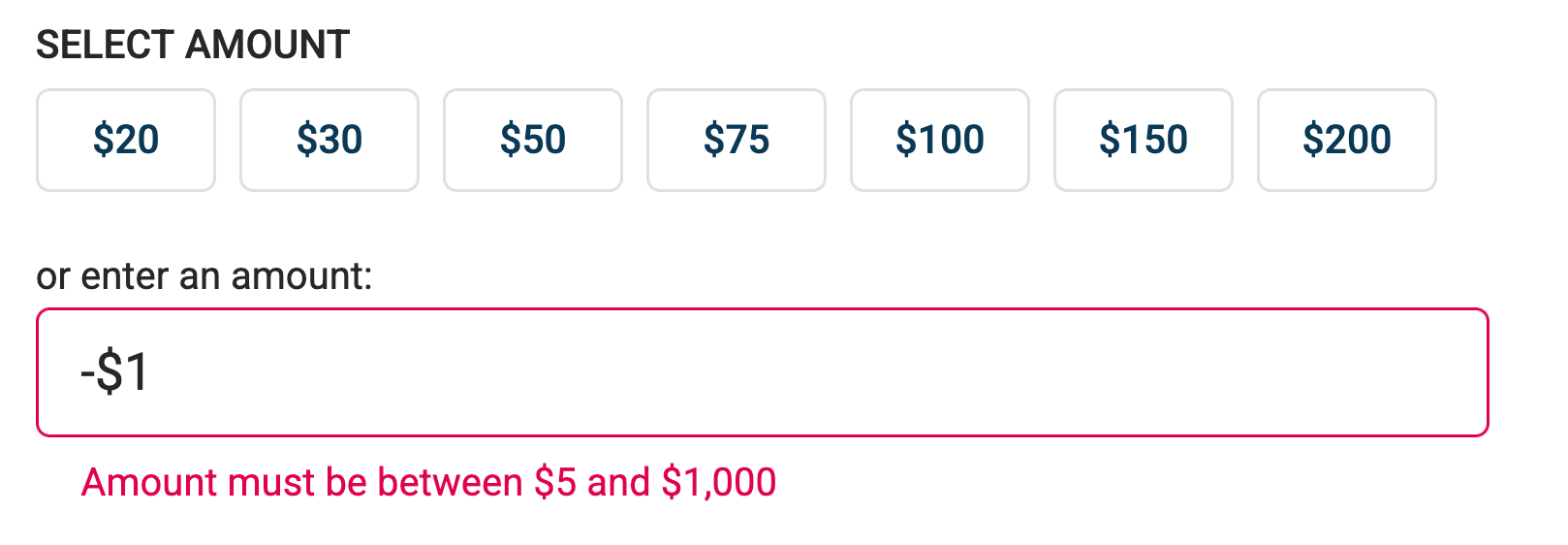The height and width of the screenshot is (545, 1568).
Task: Tap the one hundred dollar preset
Action: click(940, 141)
